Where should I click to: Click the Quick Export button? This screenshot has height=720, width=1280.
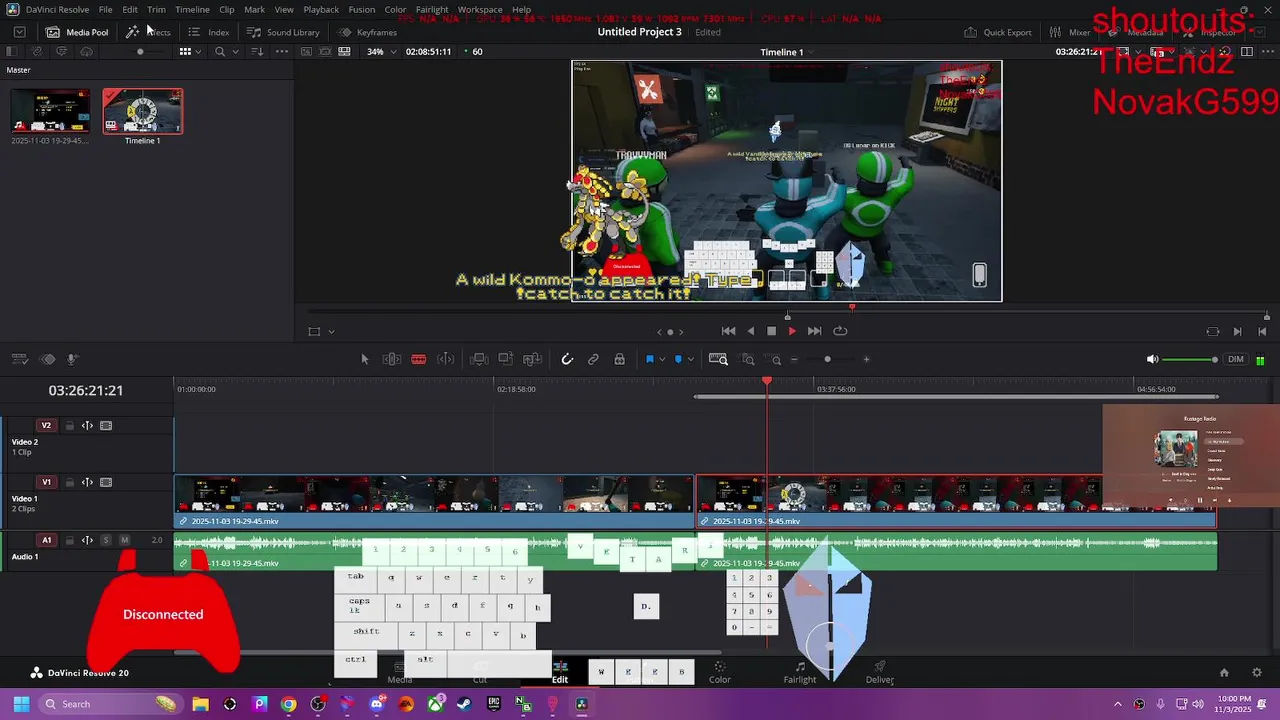(x=998, y=32)
